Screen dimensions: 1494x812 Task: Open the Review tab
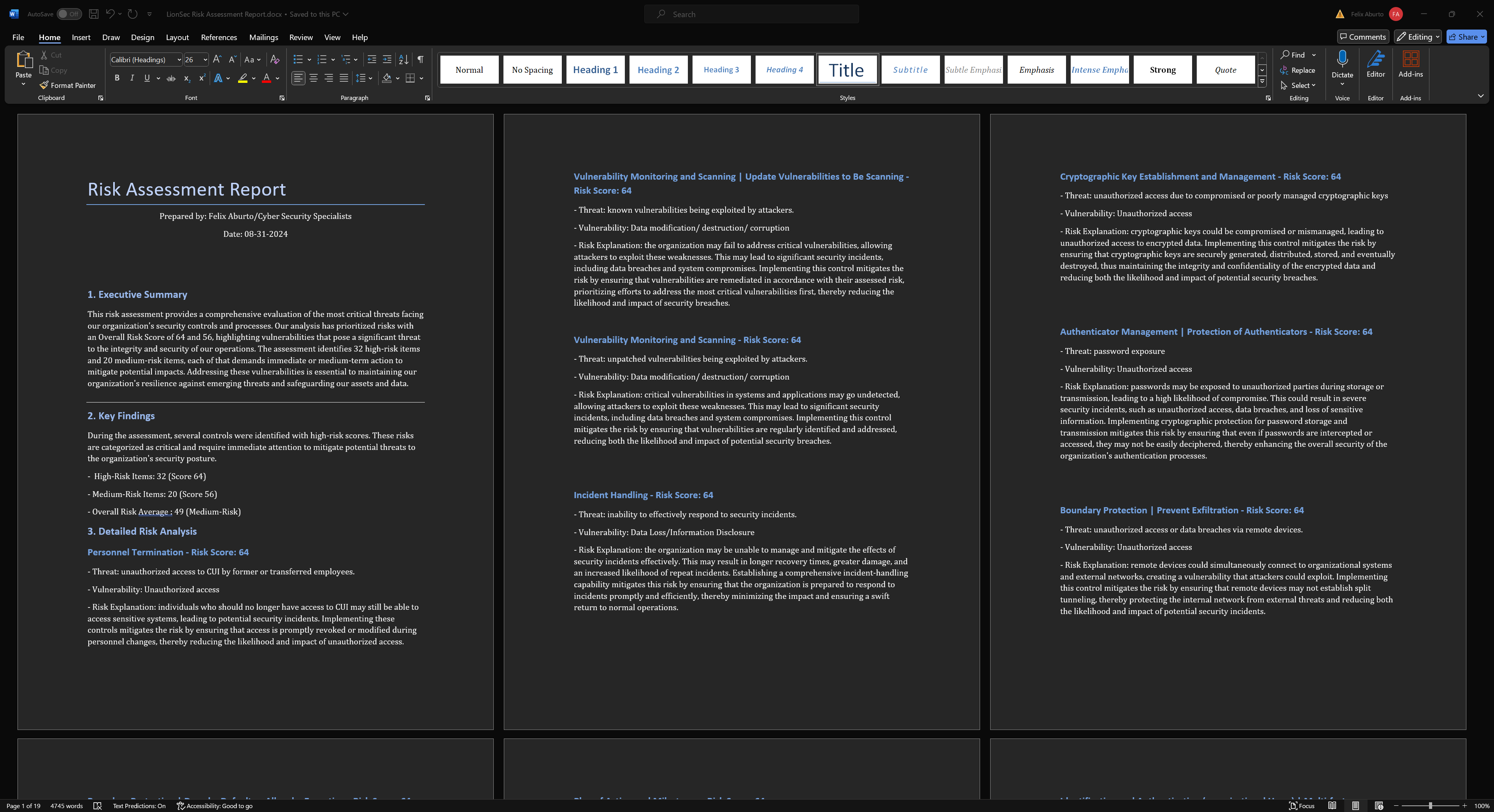(300, 37)
